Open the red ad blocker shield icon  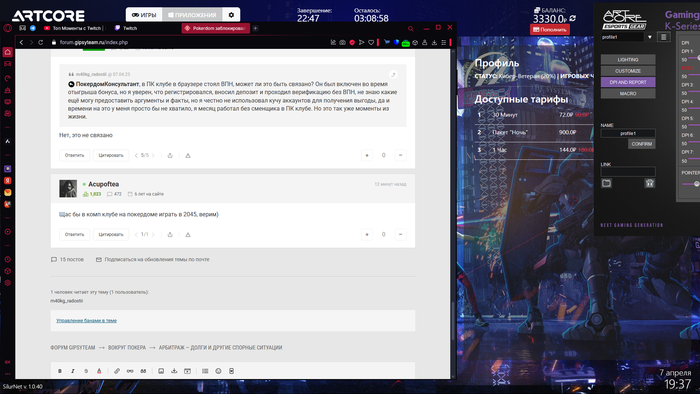[x=352, y=42]
